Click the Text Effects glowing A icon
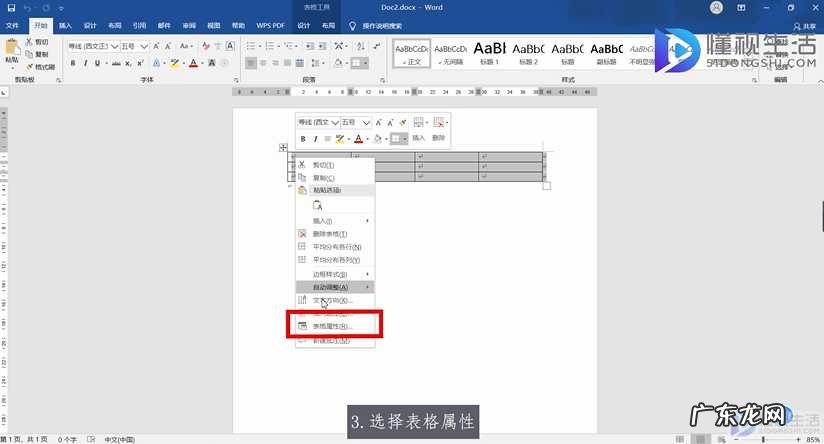 [156, 63]
